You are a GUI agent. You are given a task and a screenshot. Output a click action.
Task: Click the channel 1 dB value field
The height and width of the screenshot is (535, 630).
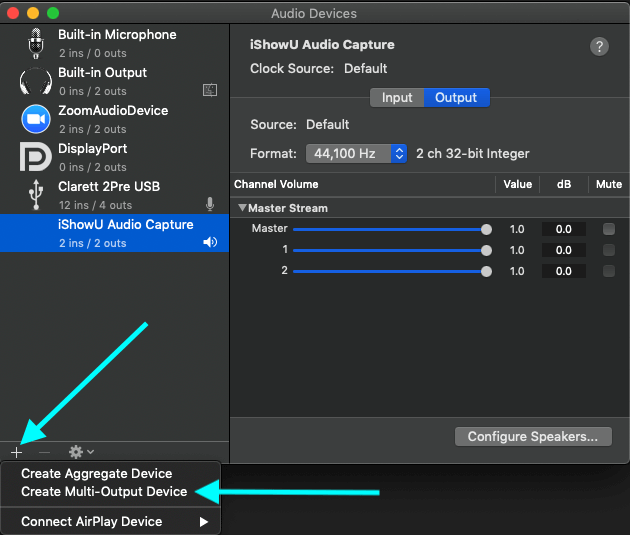[564, 250]
